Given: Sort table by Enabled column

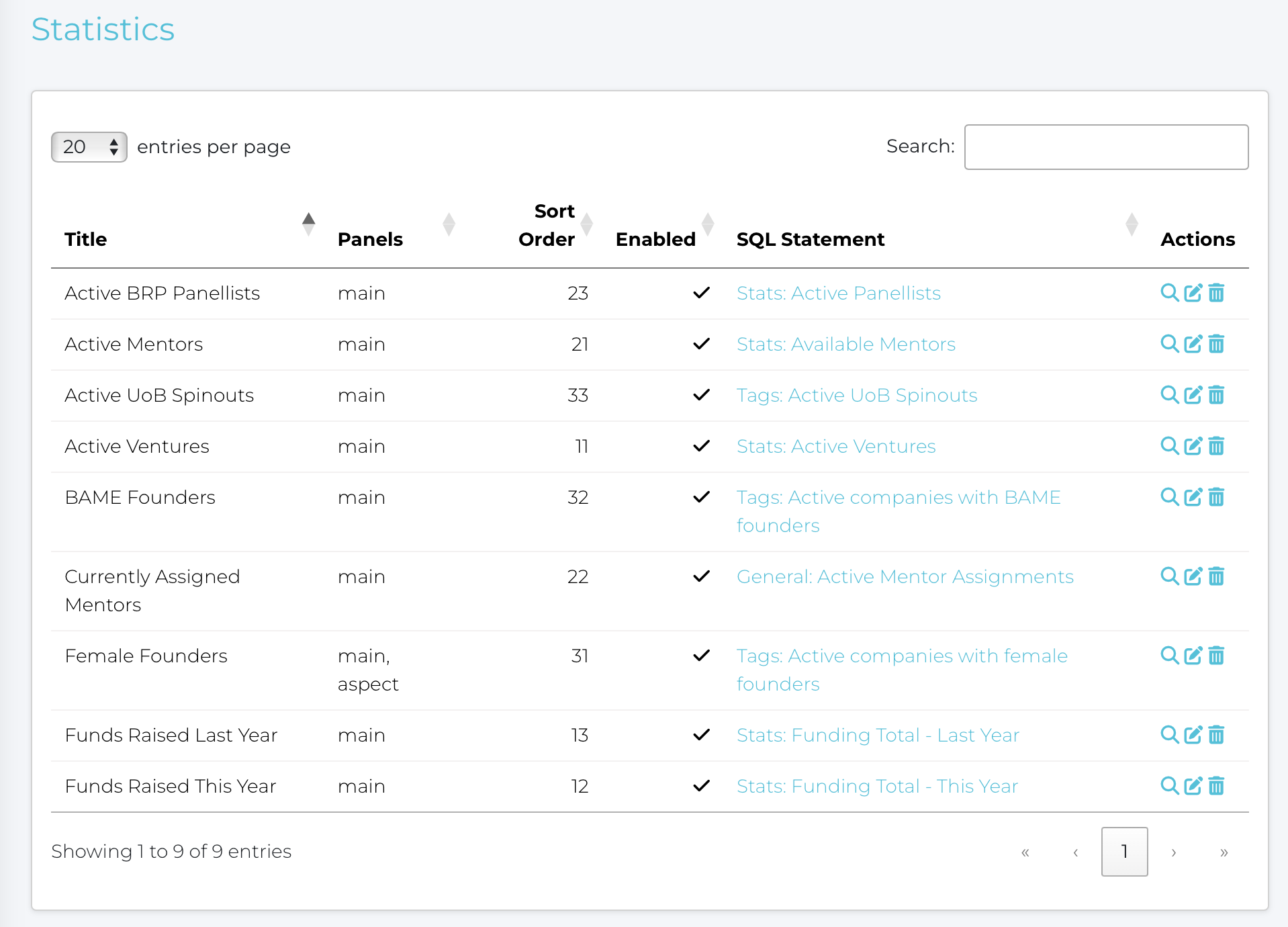Looking at the screenshot, I should coord(655,239).
